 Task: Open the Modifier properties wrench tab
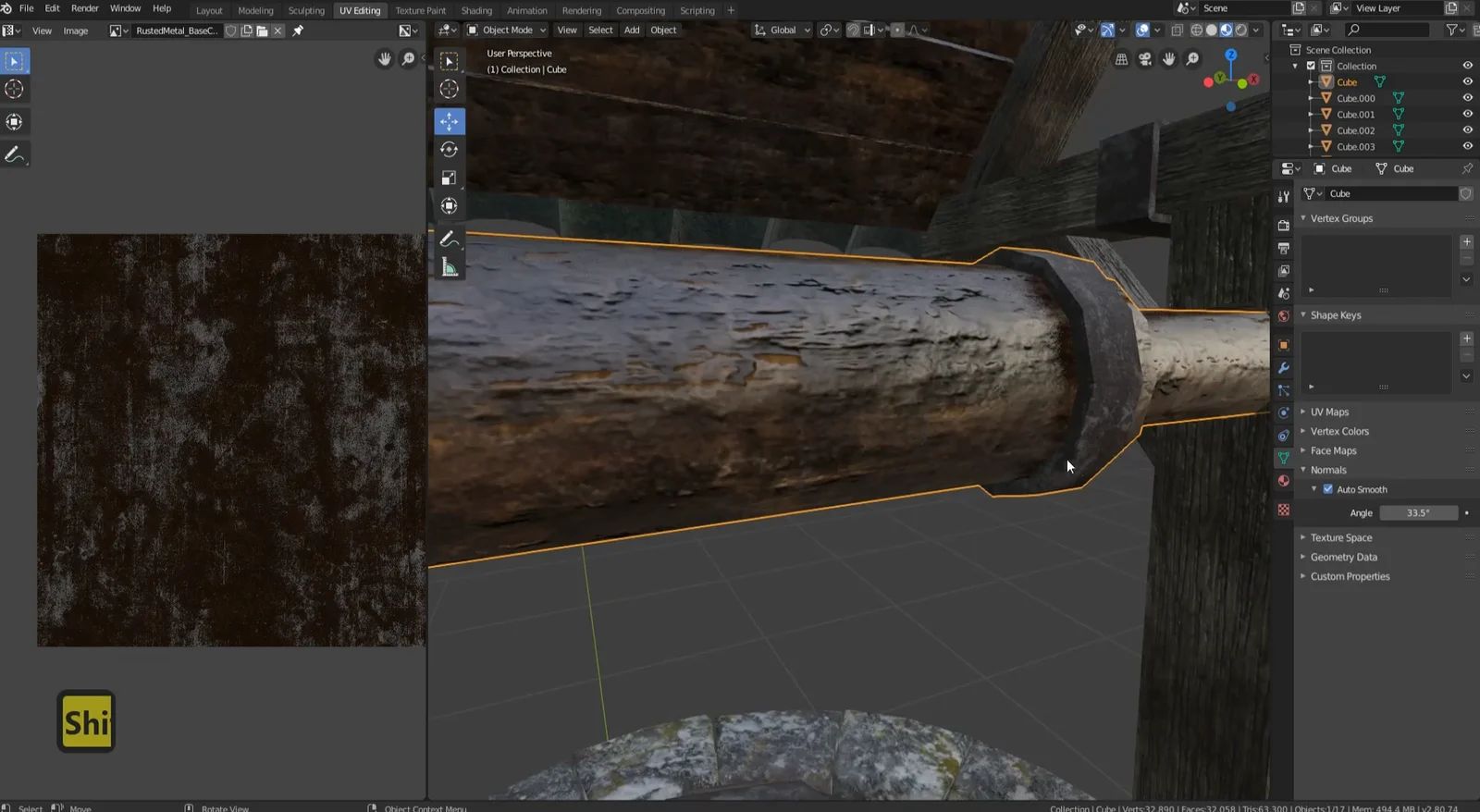(1284, 368)
